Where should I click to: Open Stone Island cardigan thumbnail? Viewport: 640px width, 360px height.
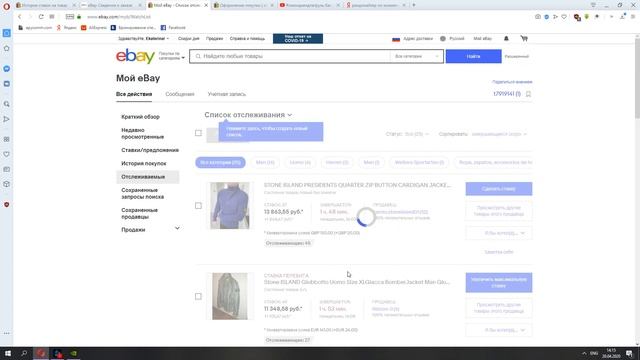[x=229, y=206]
